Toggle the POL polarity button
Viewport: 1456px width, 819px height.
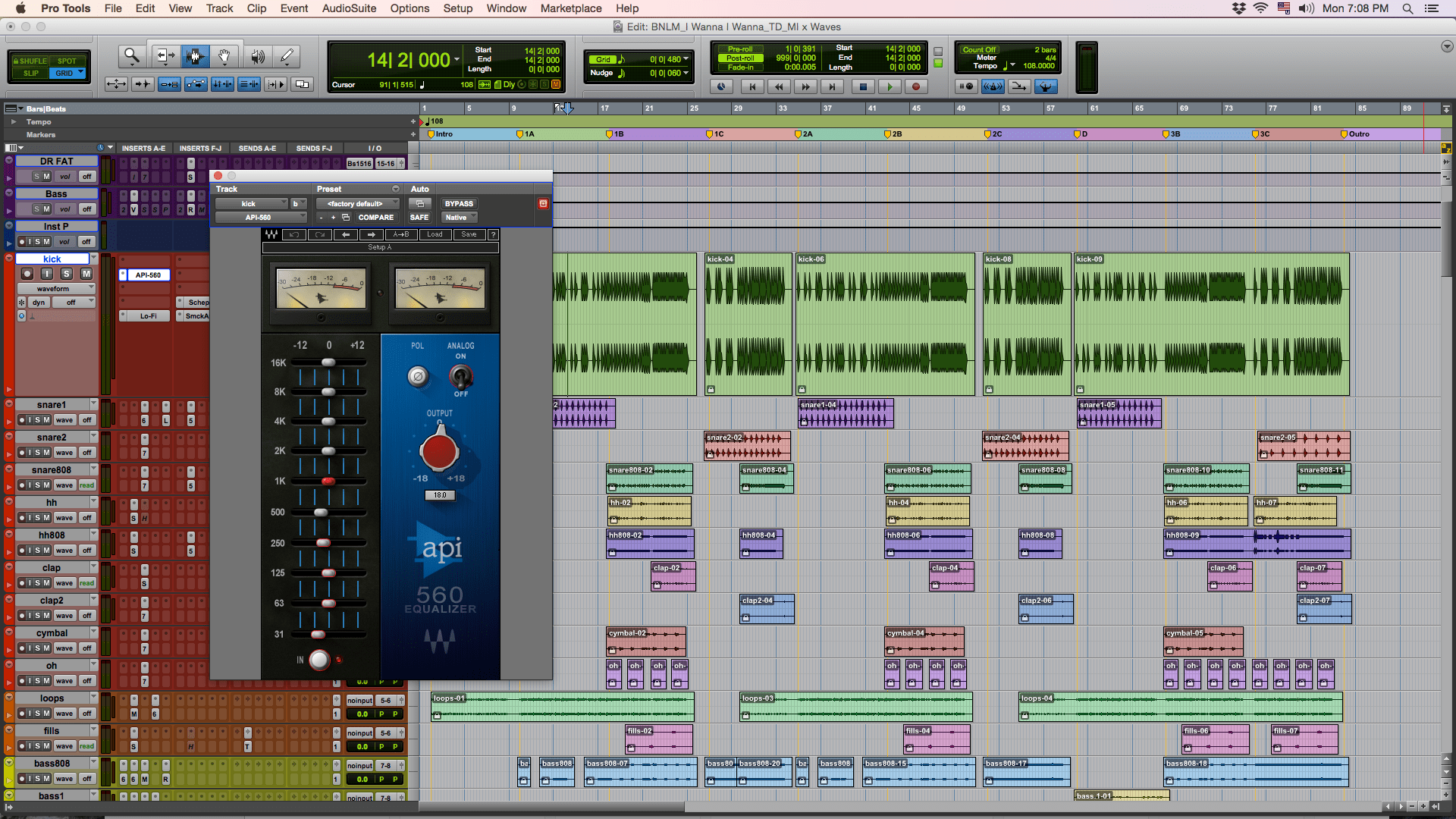click(x=418, y=376)
